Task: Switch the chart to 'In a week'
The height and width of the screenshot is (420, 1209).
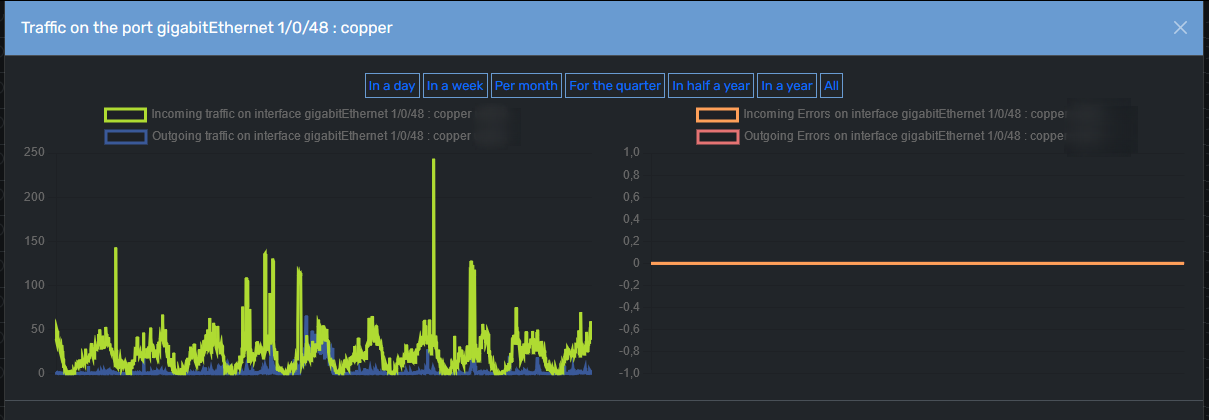Action: [455, 86]
